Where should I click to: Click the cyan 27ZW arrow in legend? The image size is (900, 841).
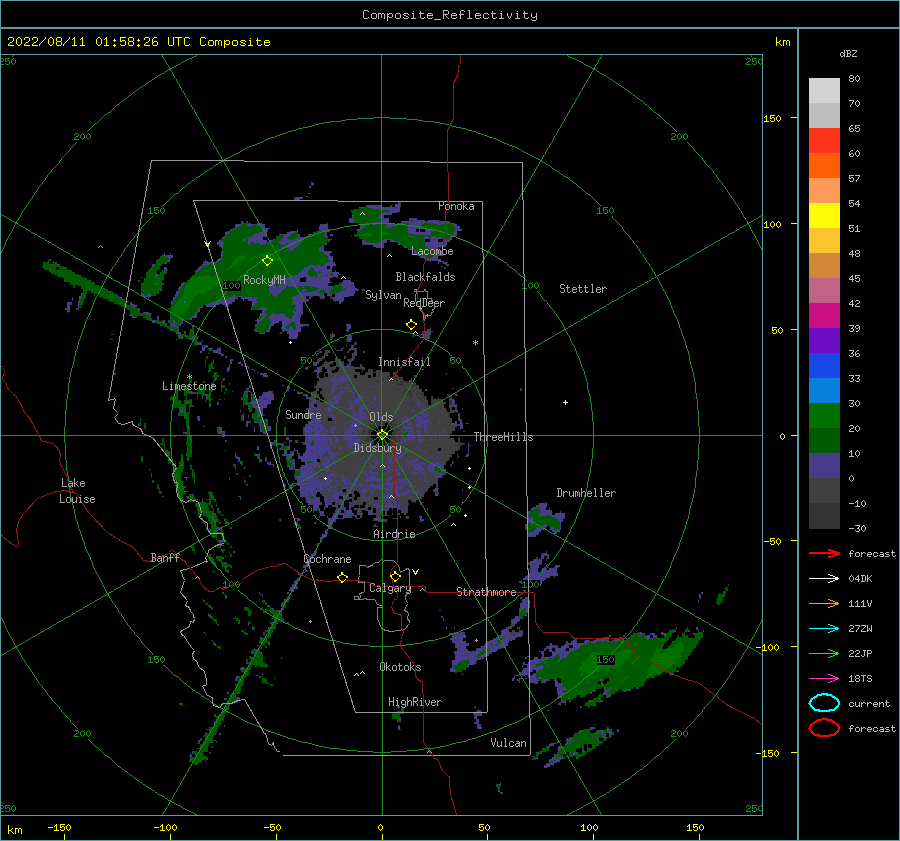(824, 629)
